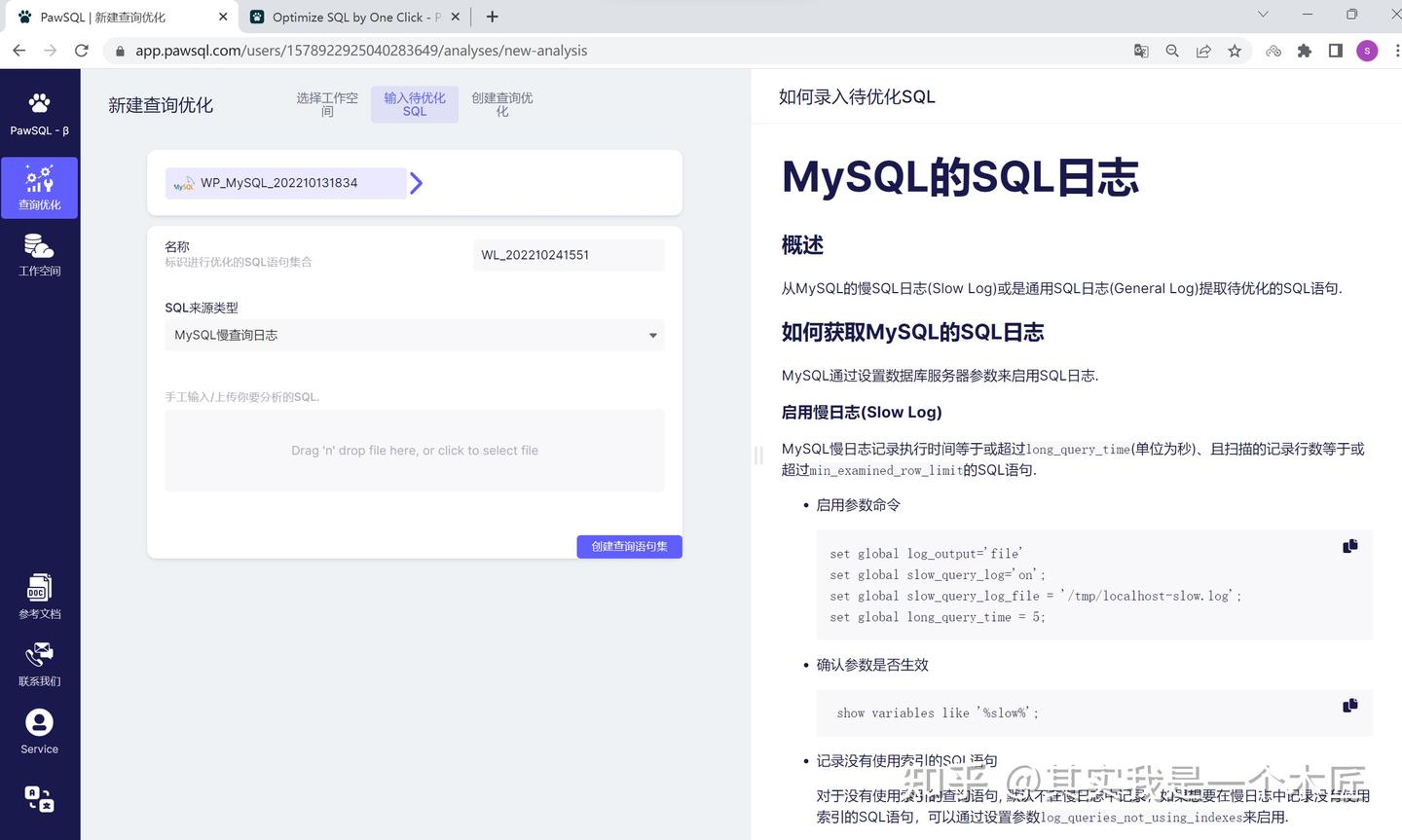Click the 创建查询优化 step label
The image size is (1402, 840).
(502, 104)
